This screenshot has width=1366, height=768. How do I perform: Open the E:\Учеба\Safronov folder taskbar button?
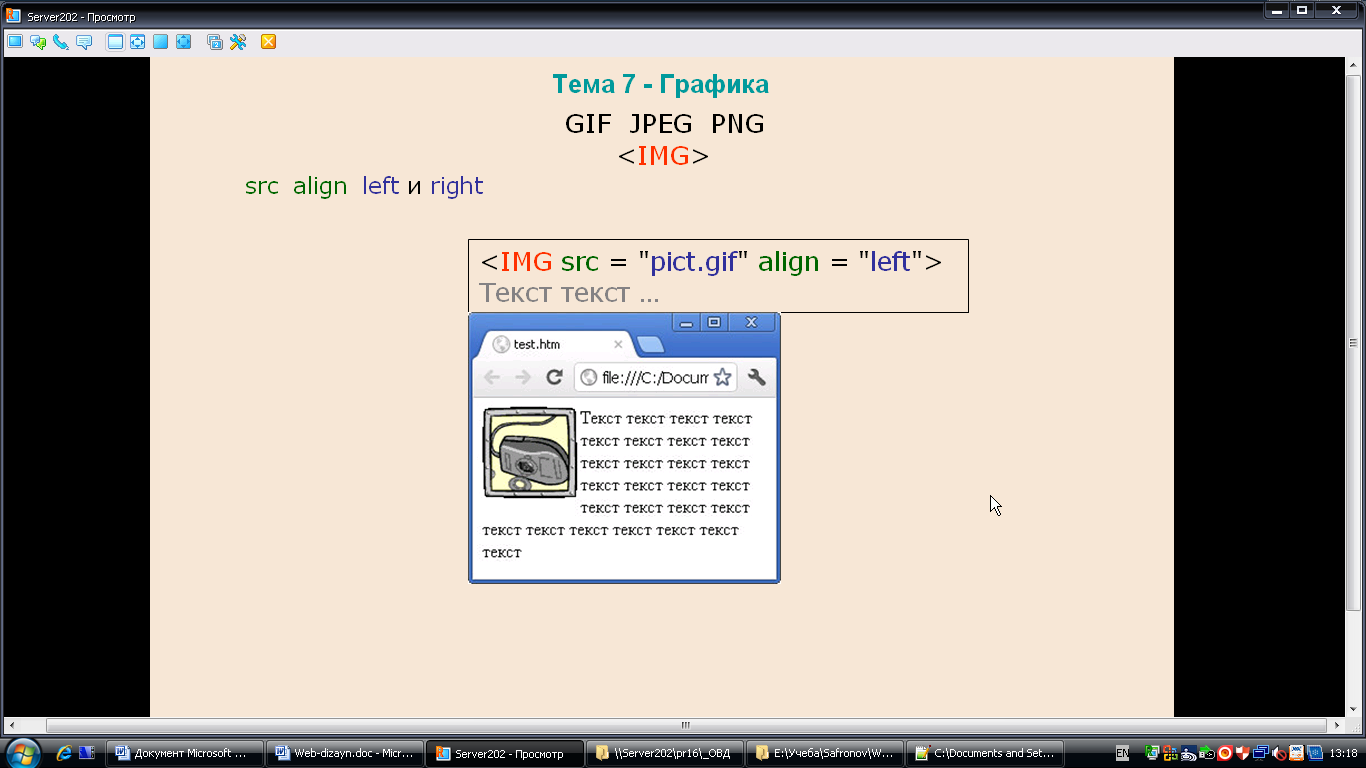(x=825, y=753)
